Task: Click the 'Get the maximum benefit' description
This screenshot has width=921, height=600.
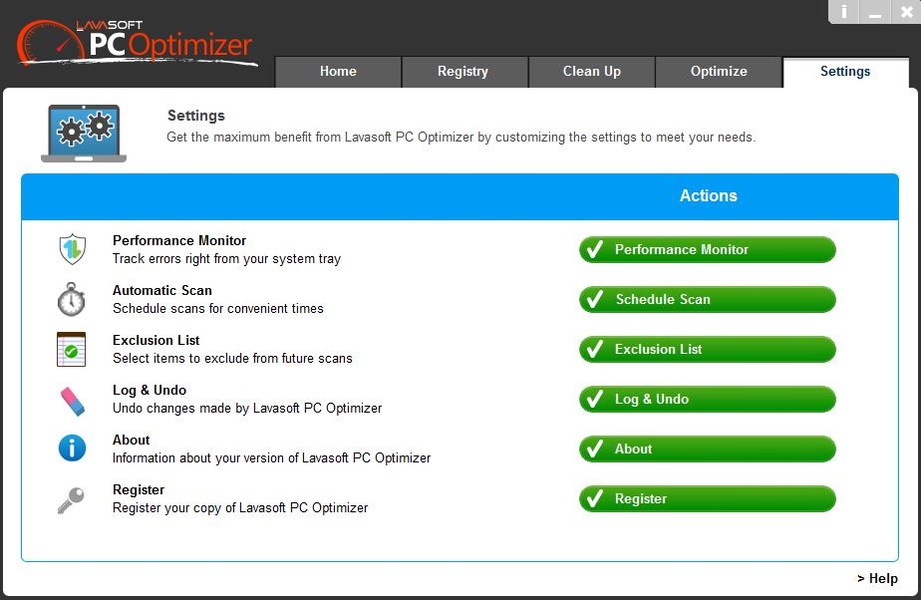Action: tap(461, 137)
